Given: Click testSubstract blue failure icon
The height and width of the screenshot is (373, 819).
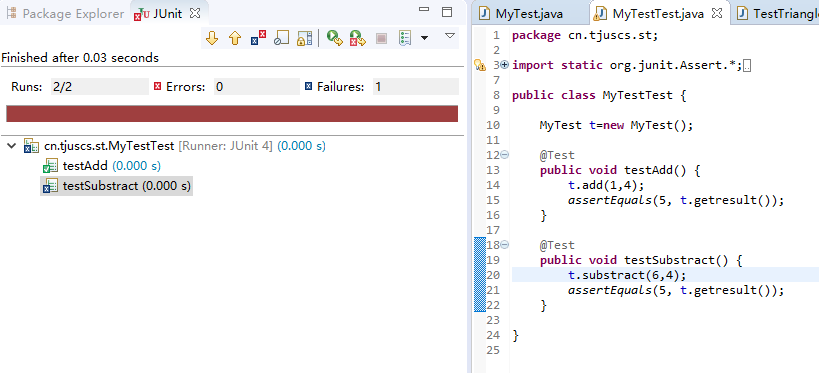Looking at the screenshot, I should tap(50, 186).
